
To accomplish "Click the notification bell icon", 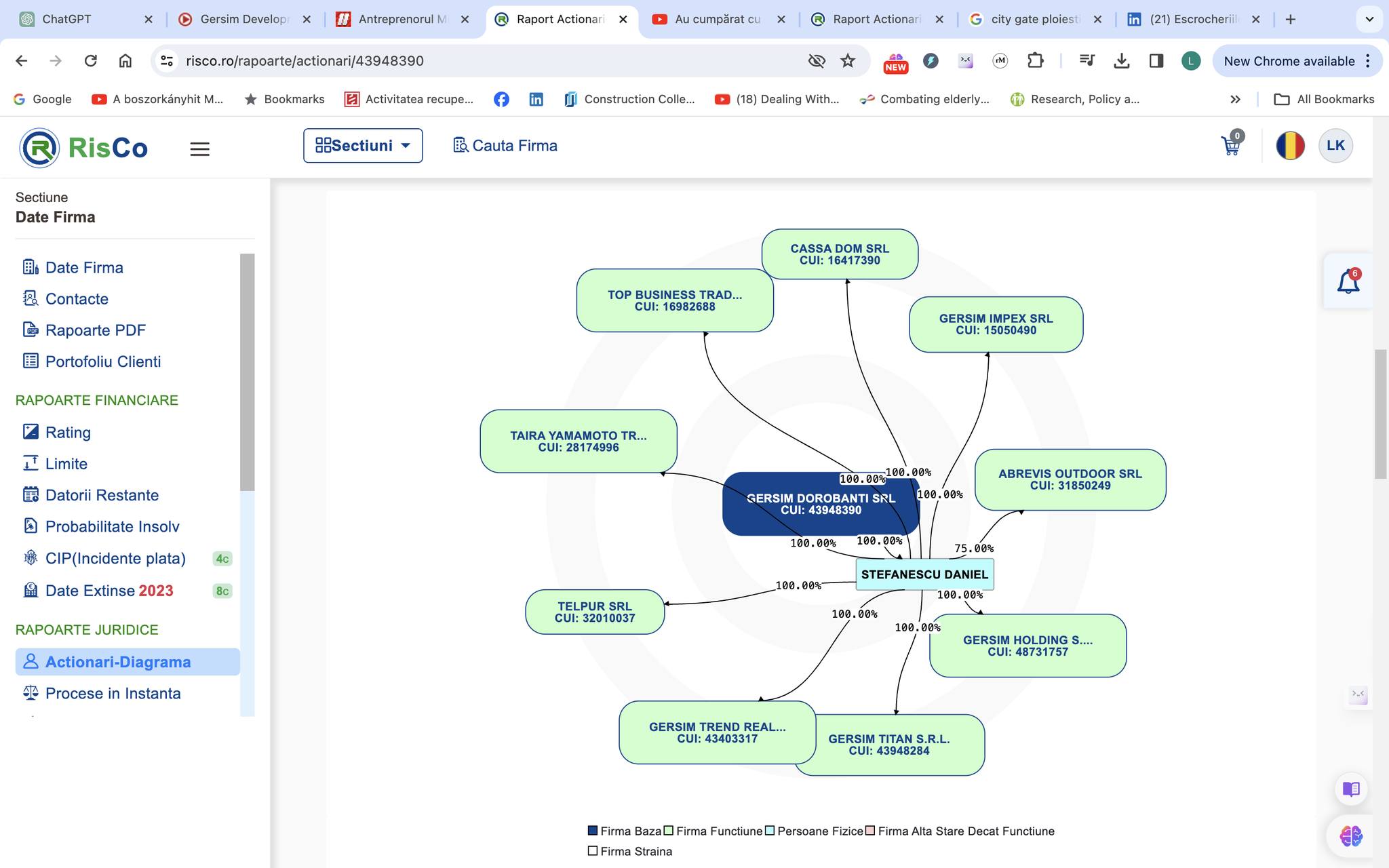I will click(1348, 281).
